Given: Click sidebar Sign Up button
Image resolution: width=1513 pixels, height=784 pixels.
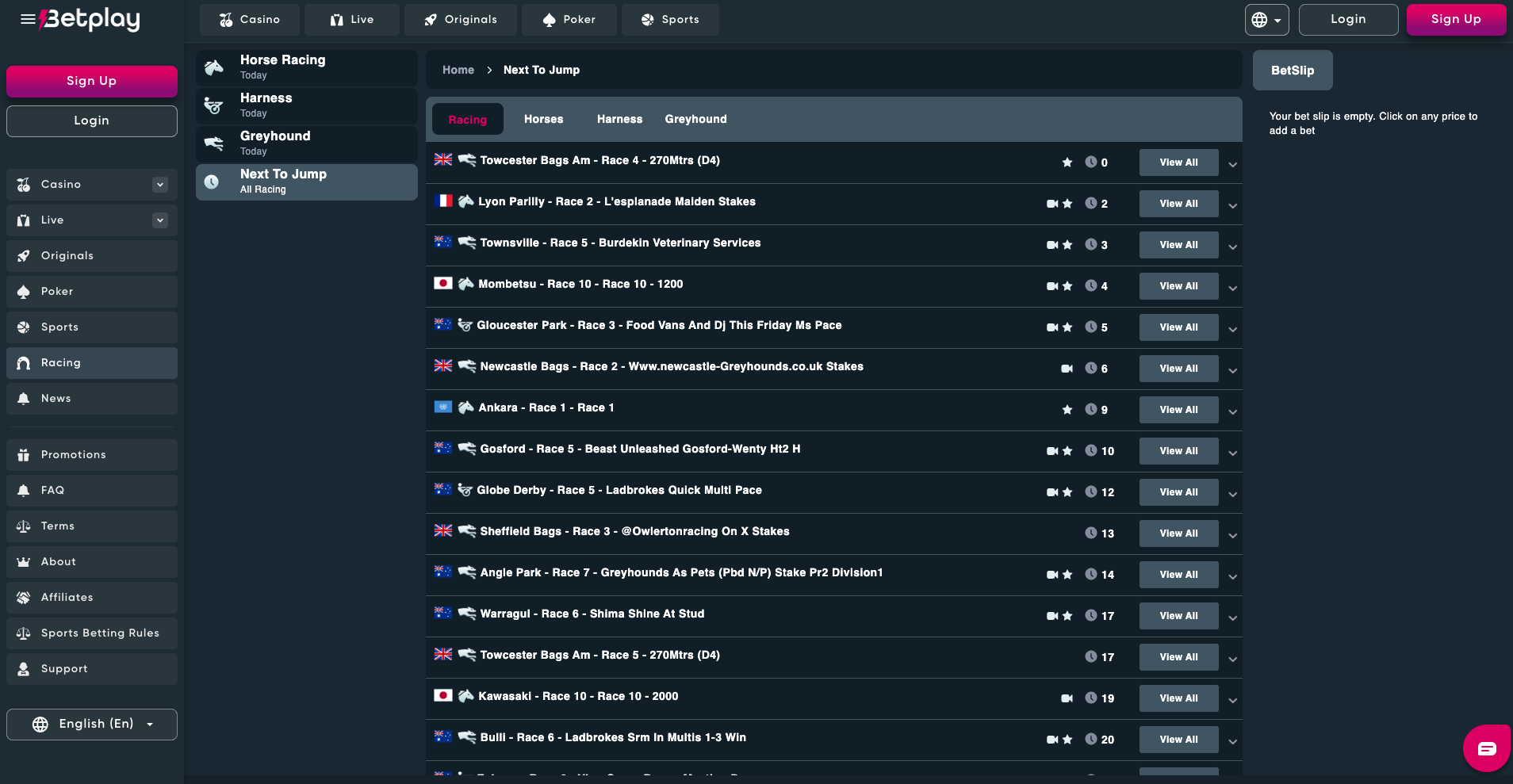Looking at the screenshot, I should coord(92,82).
